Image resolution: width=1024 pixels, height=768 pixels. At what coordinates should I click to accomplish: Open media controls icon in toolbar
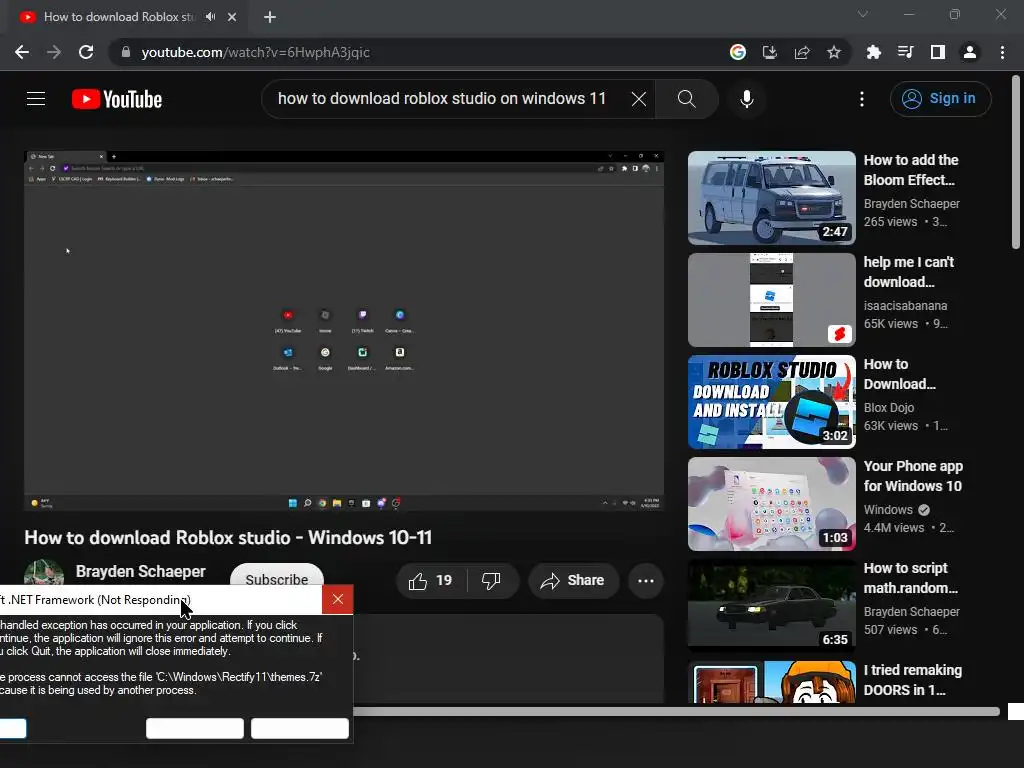point(905,52)
